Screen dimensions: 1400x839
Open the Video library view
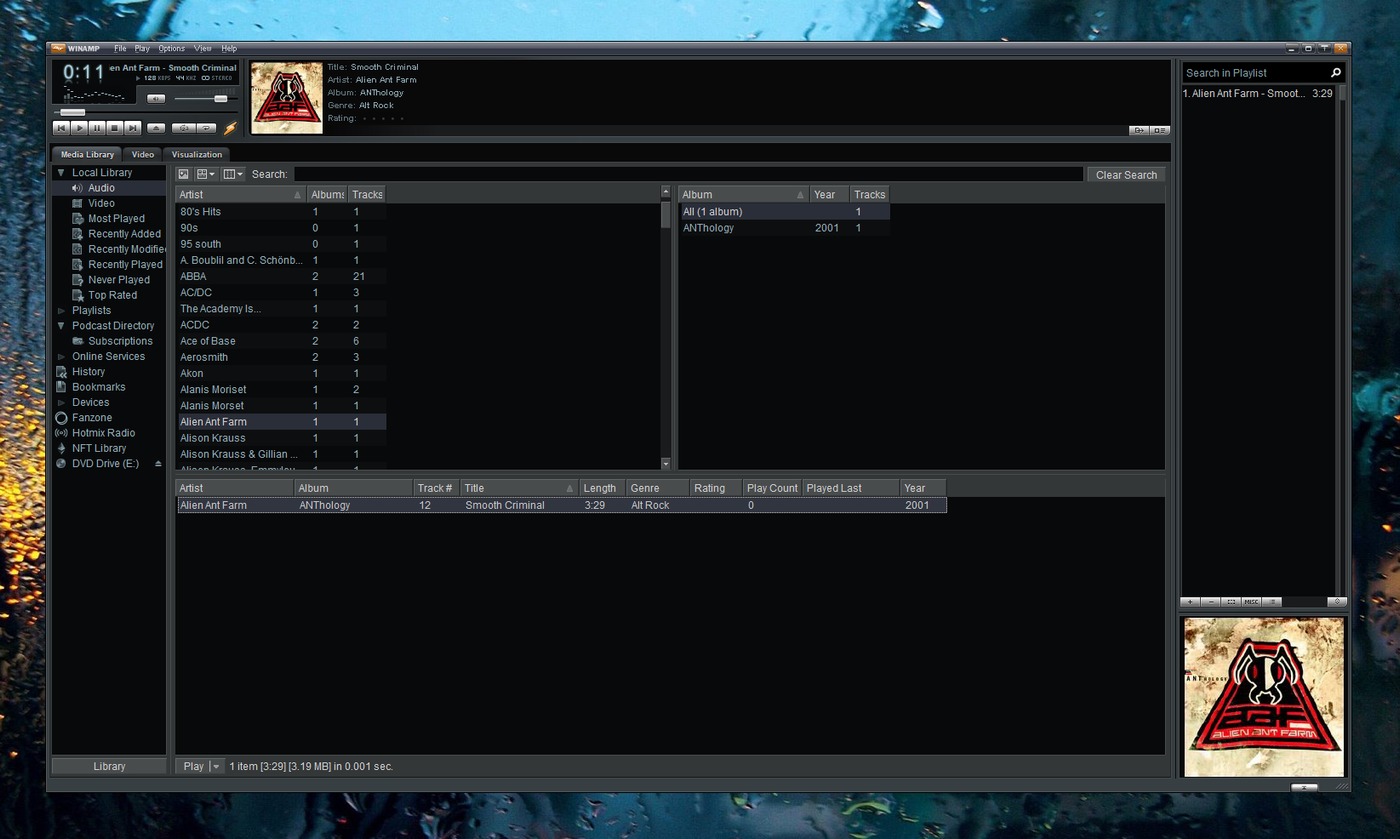tap(101, 203)
